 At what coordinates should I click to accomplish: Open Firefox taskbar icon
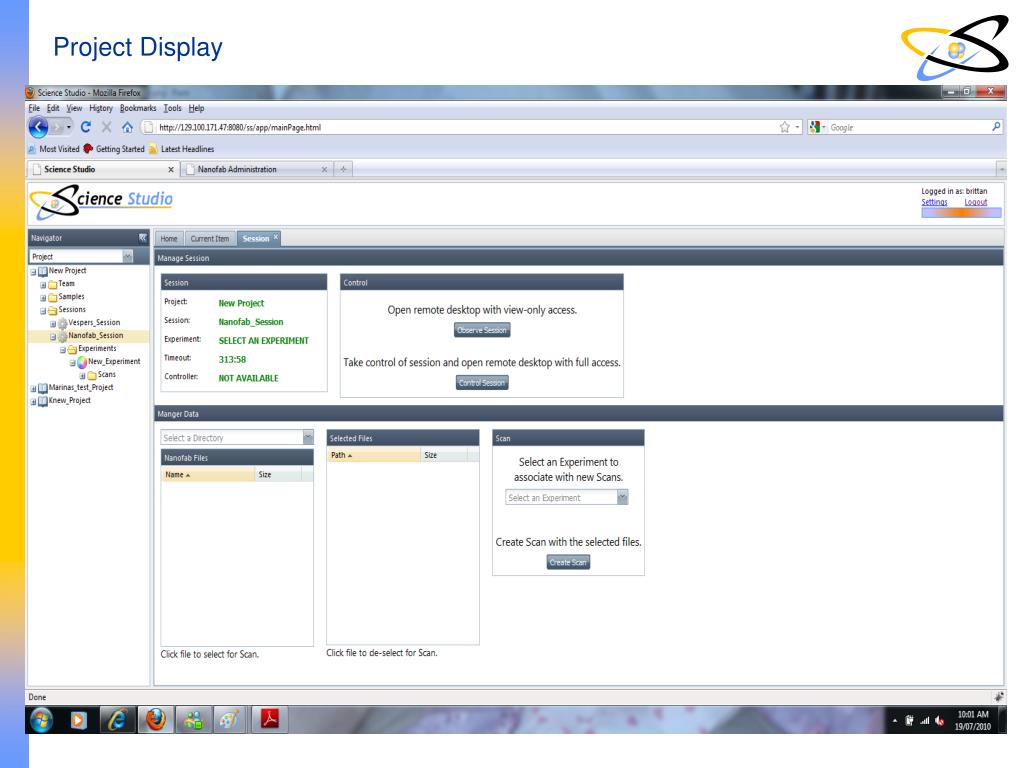[x=155, y=720]
